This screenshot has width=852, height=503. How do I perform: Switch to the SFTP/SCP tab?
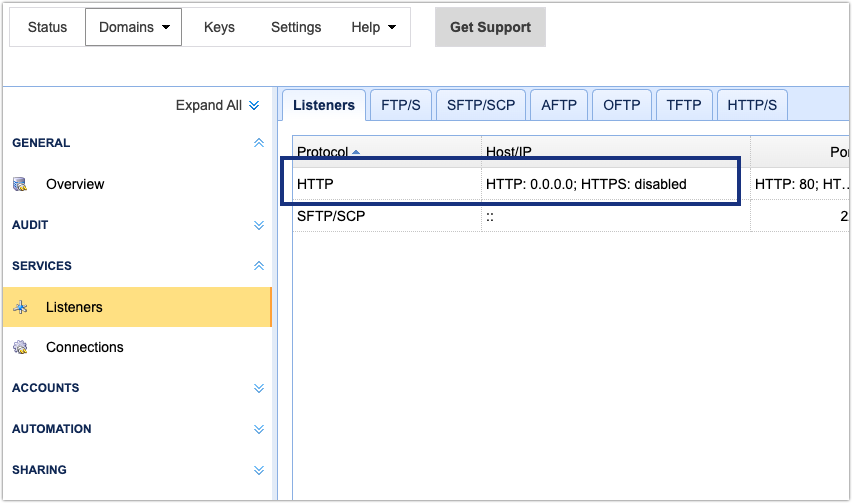coord(479,105)
